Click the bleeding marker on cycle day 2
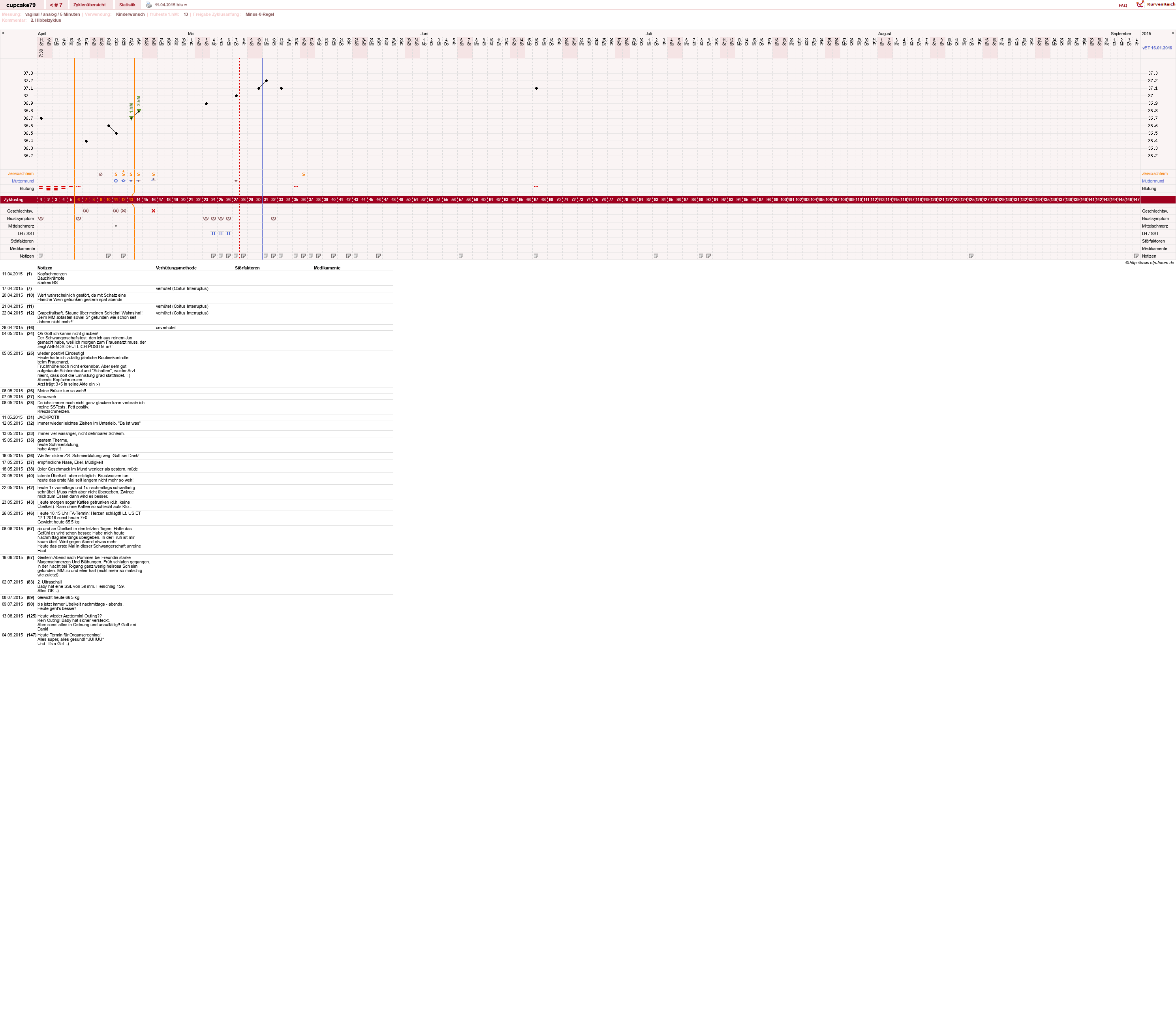This screenshot has width=1176, height=1024. pos(49,188)
